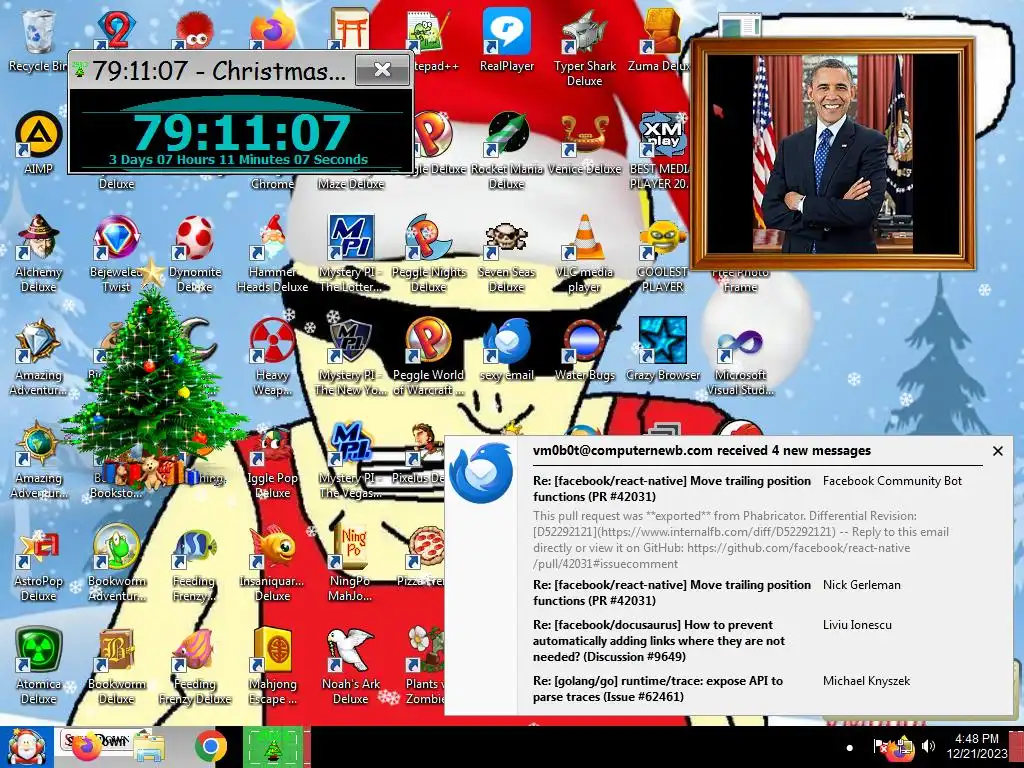Open the Firefox desktop shortcut

click(x=272, y=29)
